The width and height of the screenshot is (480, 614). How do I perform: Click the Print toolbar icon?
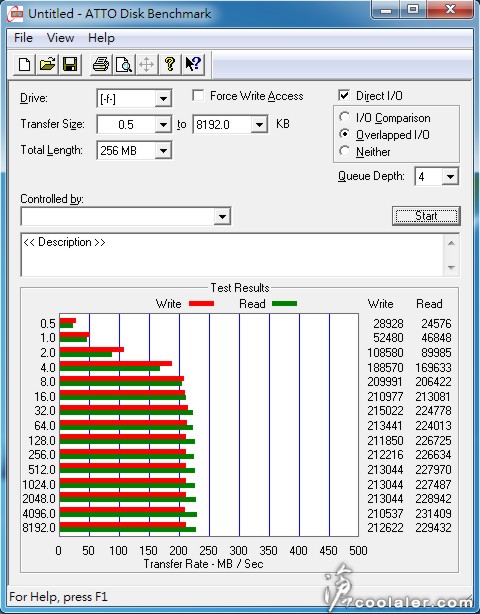[101, 64]
